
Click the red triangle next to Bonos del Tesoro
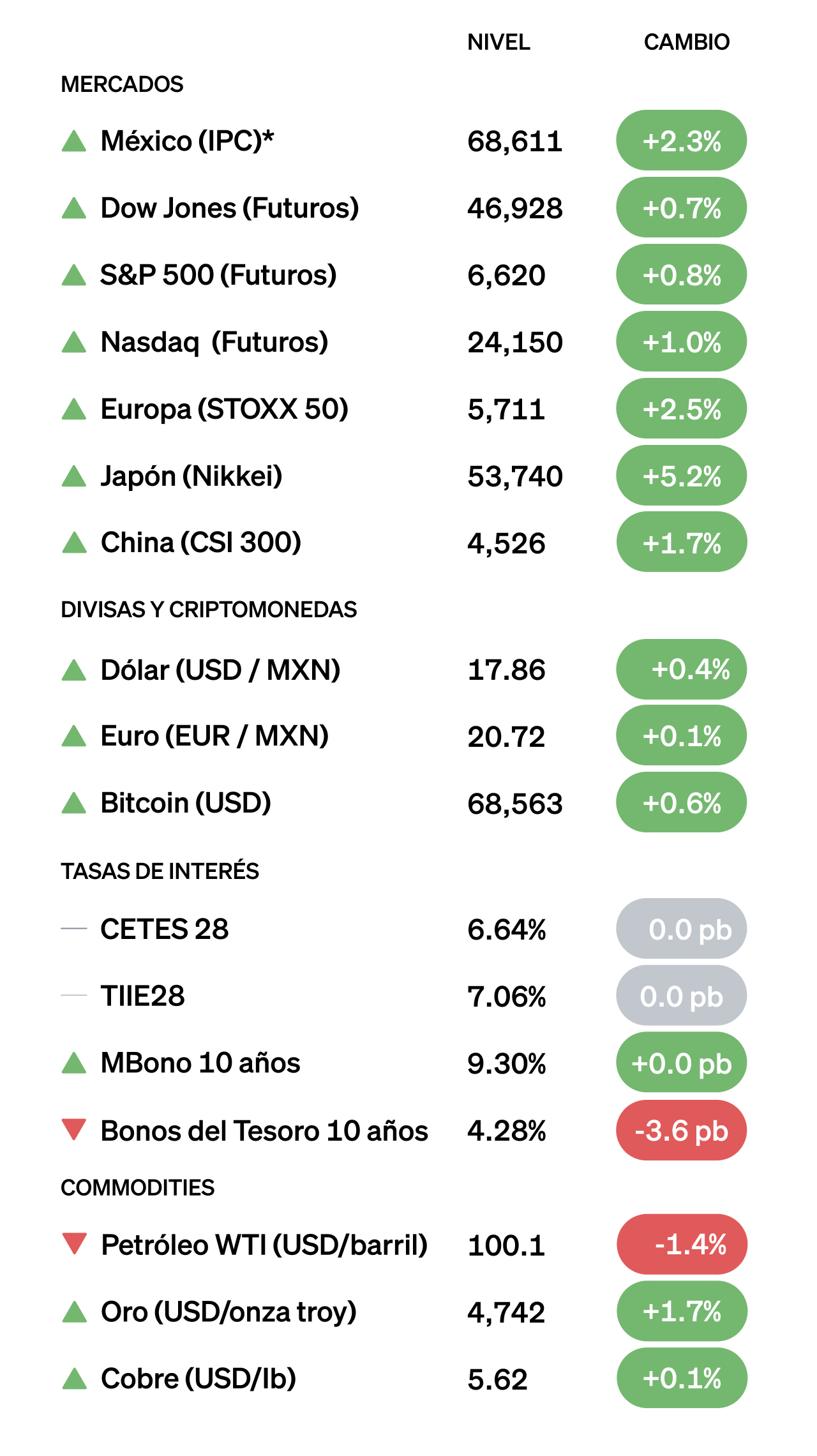74,1129
